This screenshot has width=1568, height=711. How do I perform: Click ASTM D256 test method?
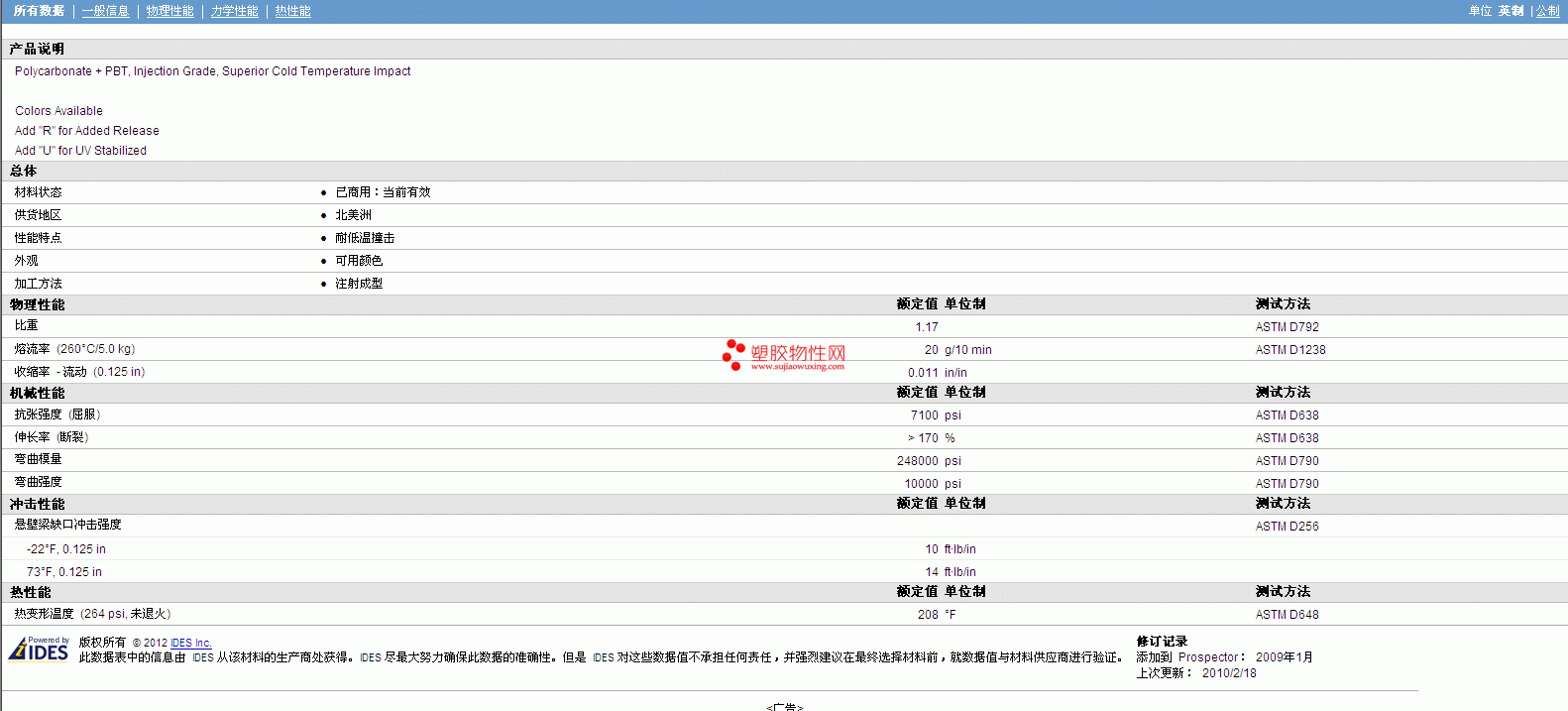(1287, 527)
